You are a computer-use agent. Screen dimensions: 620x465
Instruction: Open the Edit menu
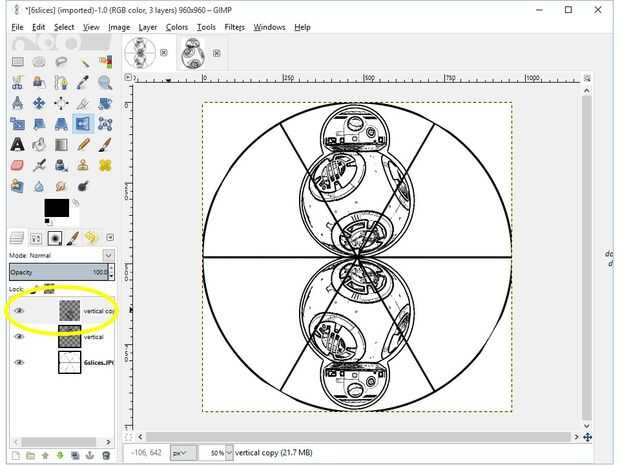pyautogui.click(x=38, y=27)
